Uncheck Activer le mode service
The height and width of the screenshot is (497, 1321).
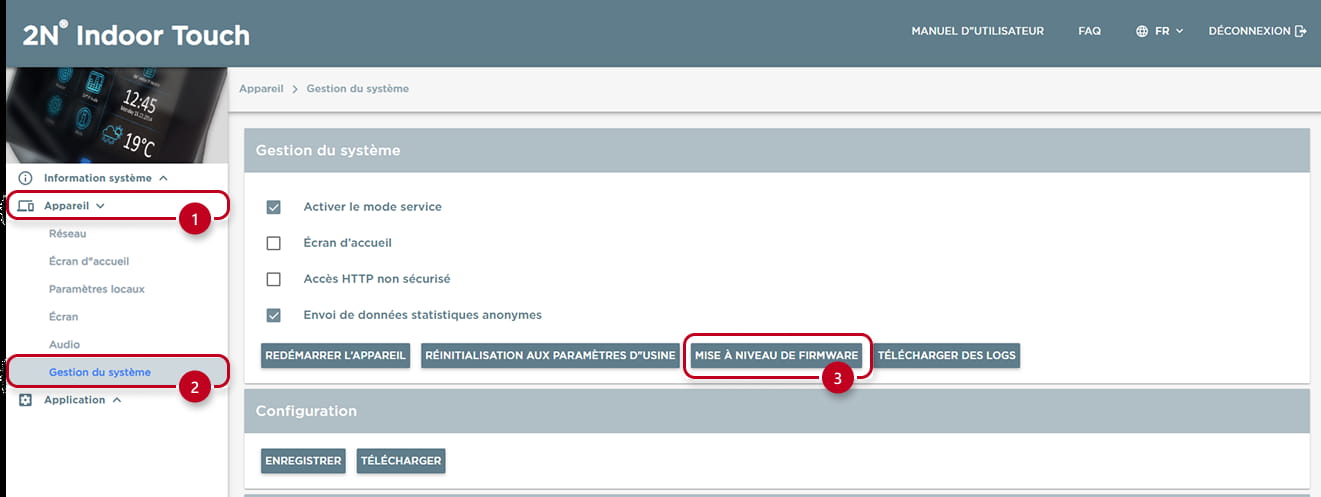[x=273, y=207]
